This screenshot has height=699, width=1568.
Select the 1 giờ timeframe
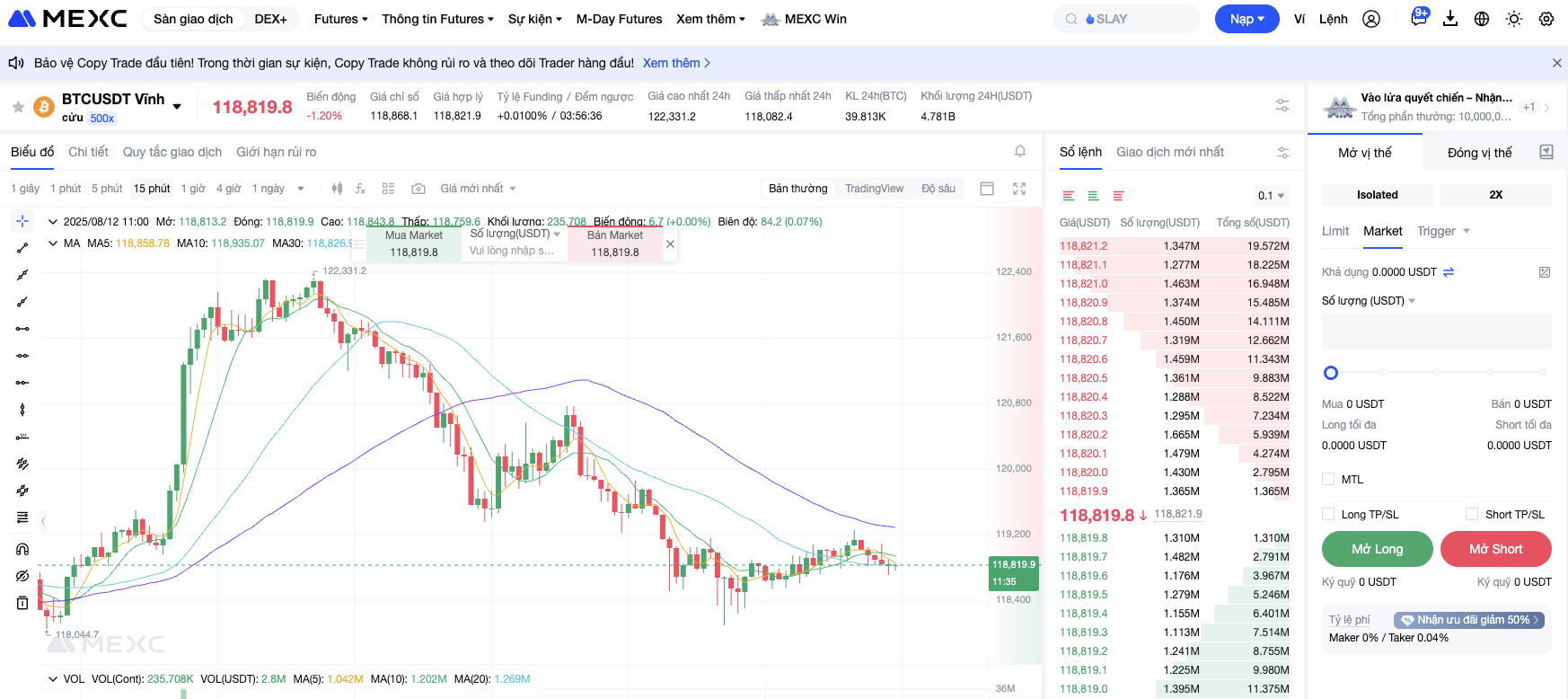point(193,189)
